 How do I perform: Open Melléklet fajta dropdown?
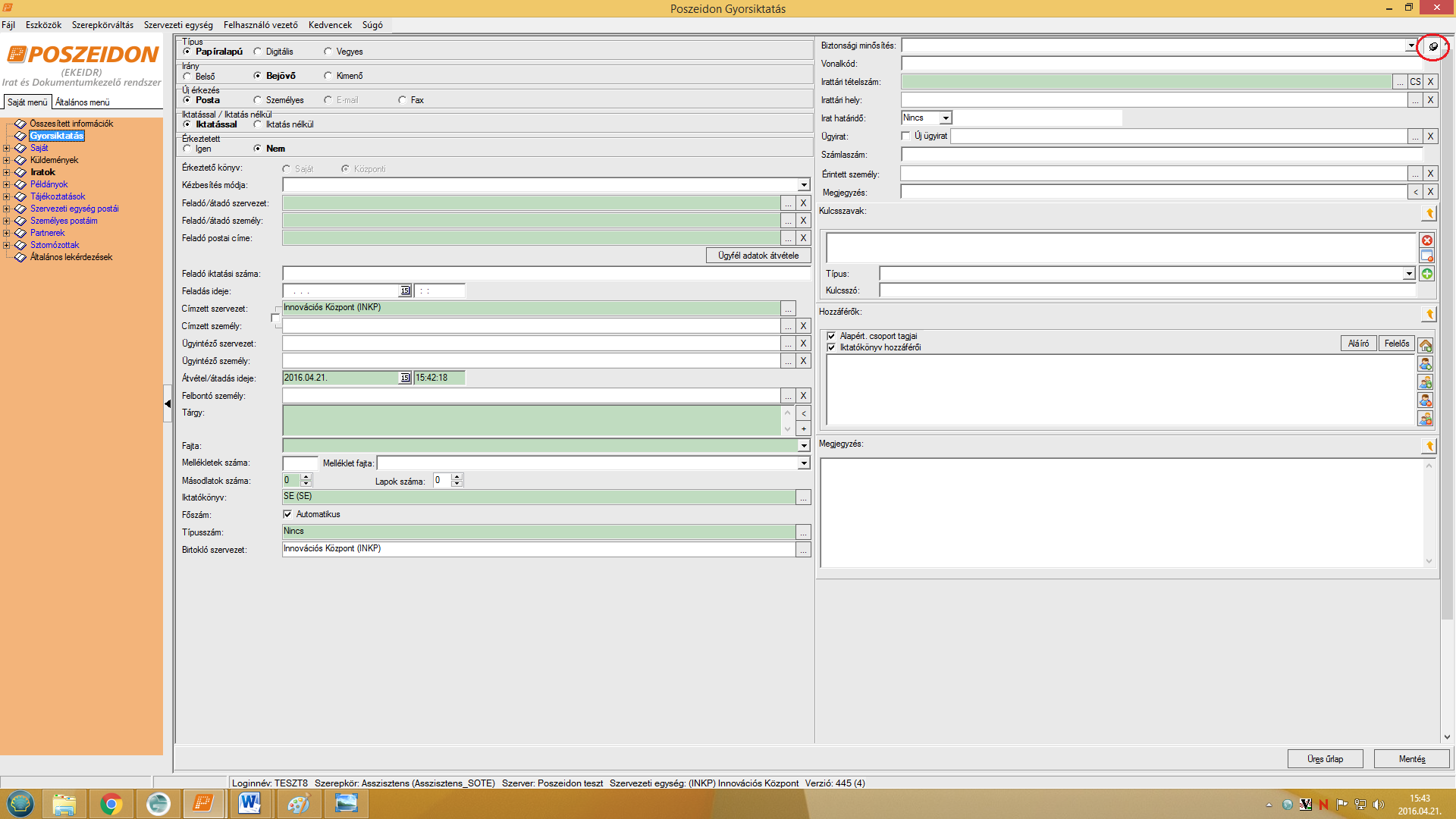tap(804, 463)
